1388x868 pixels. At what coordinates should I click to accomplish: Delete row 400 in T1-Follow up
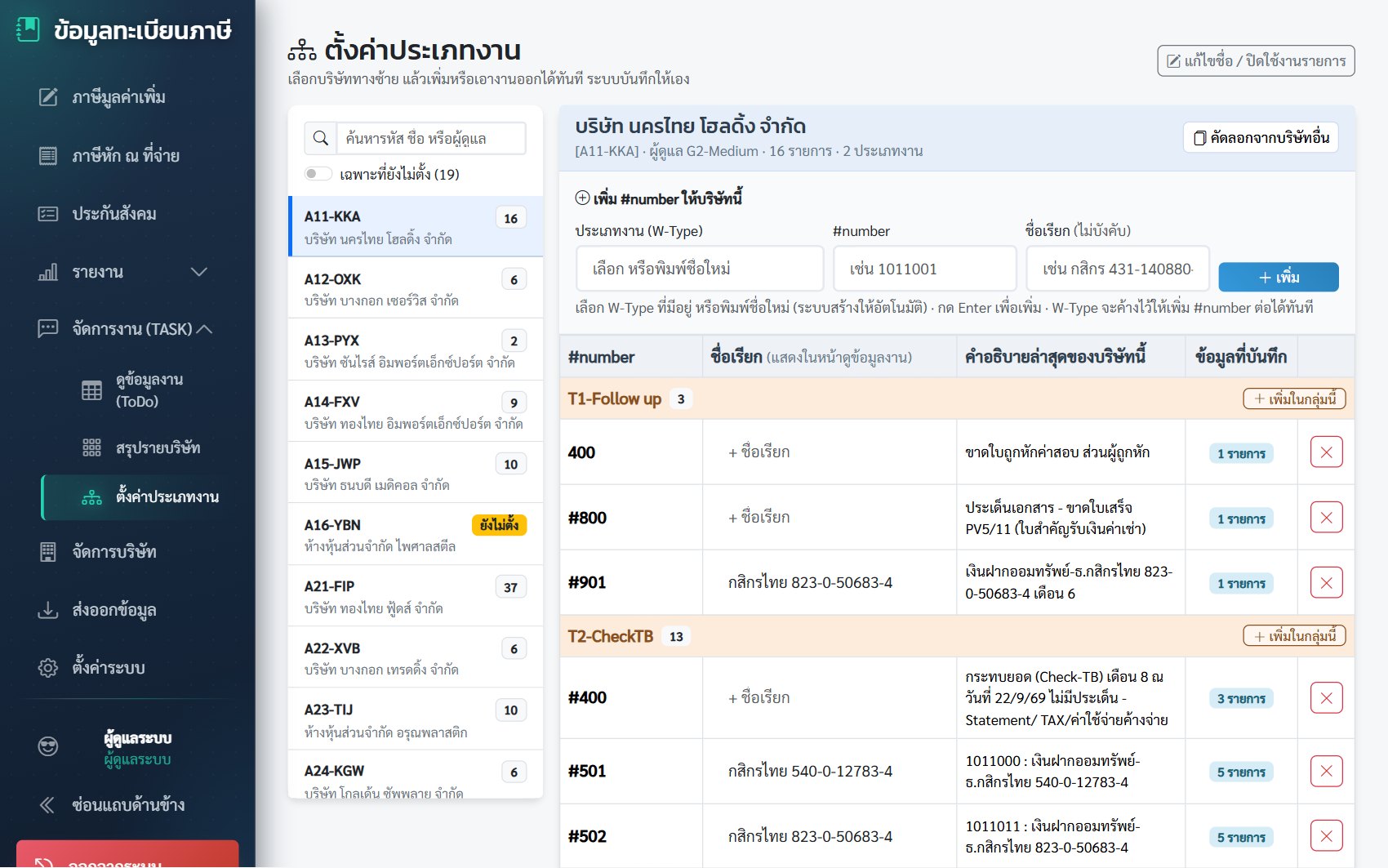[x=1326, y=452]
